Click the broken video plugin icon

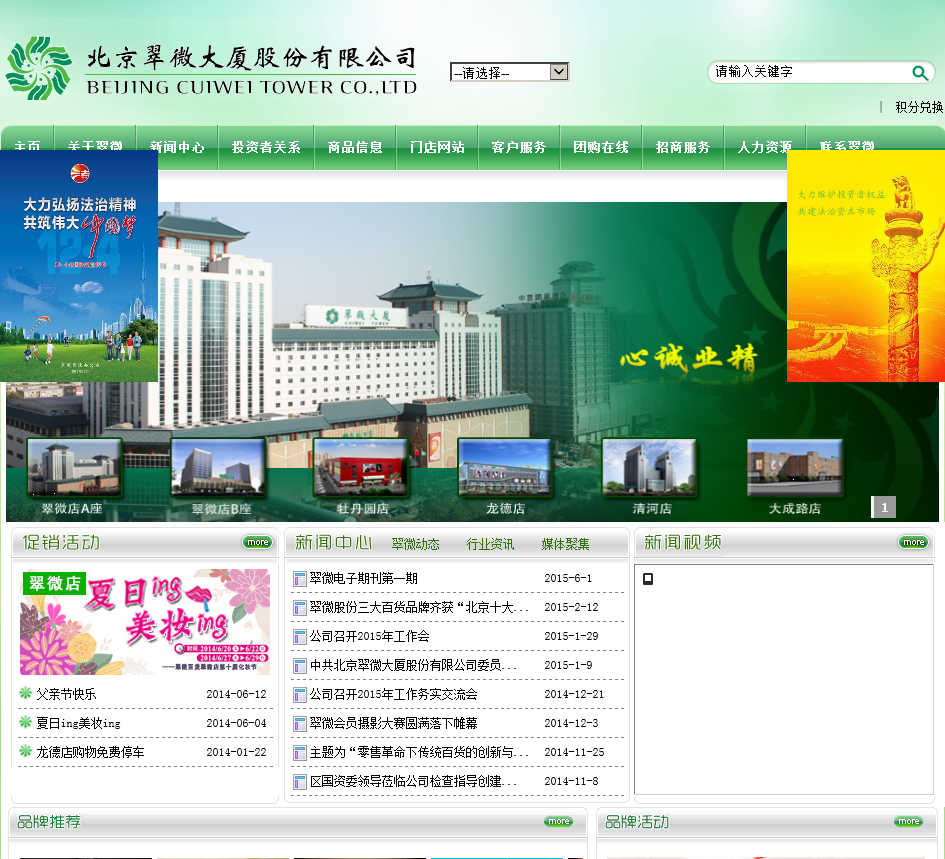648,579
